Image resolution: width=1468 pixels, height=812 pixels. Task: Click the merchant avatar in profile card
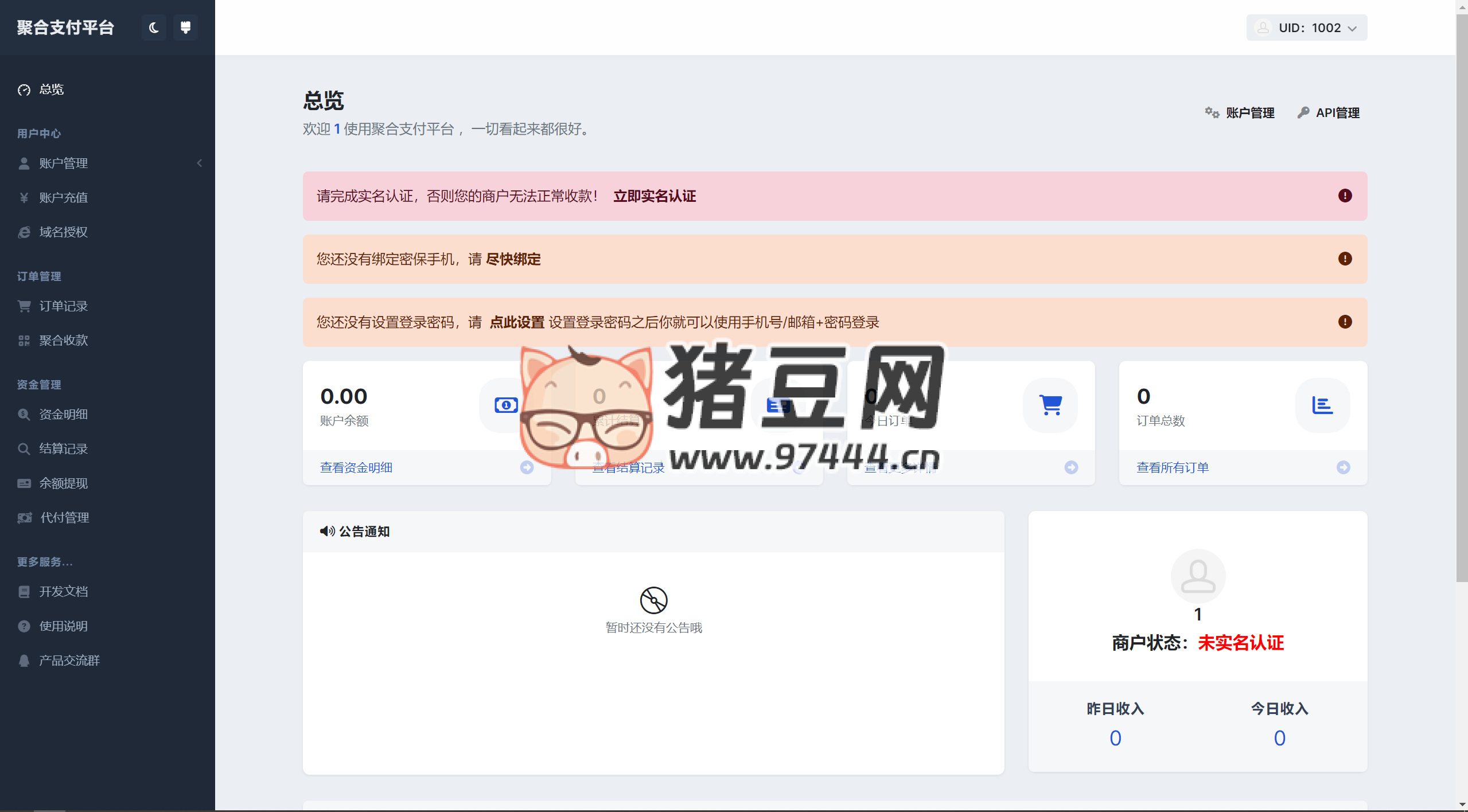(1198, 576)
